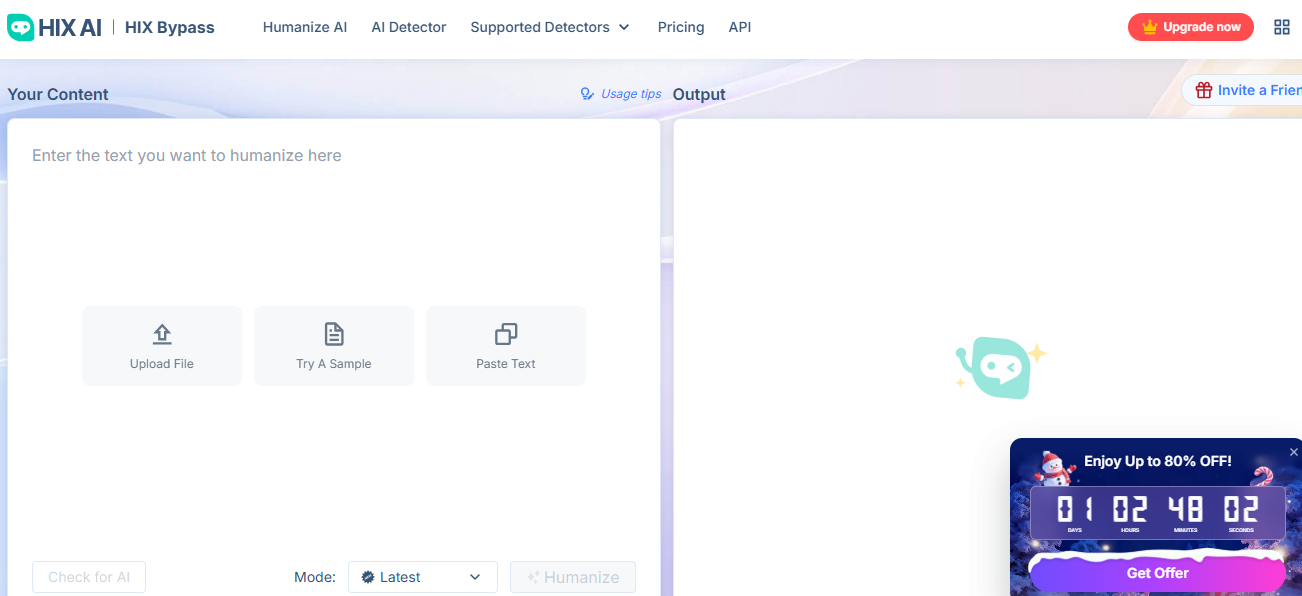Expand the Supported Detectors dropdown
This screenshot has height=596, width=1302.
point(550,27)
